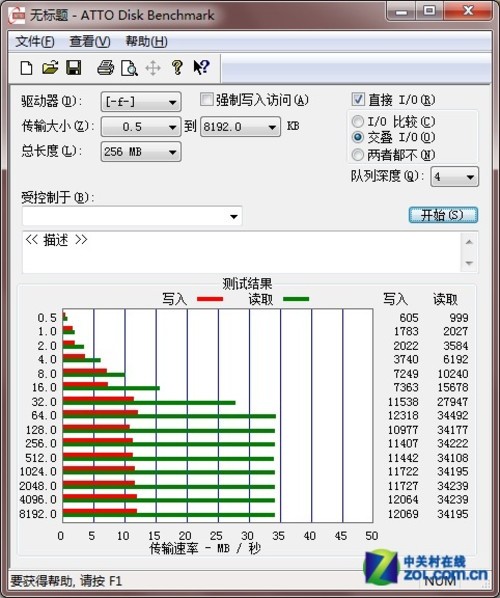The image size is (500, 598).
Task: Open the 受控制于 dropdown
Action: (x=132, y=216)
